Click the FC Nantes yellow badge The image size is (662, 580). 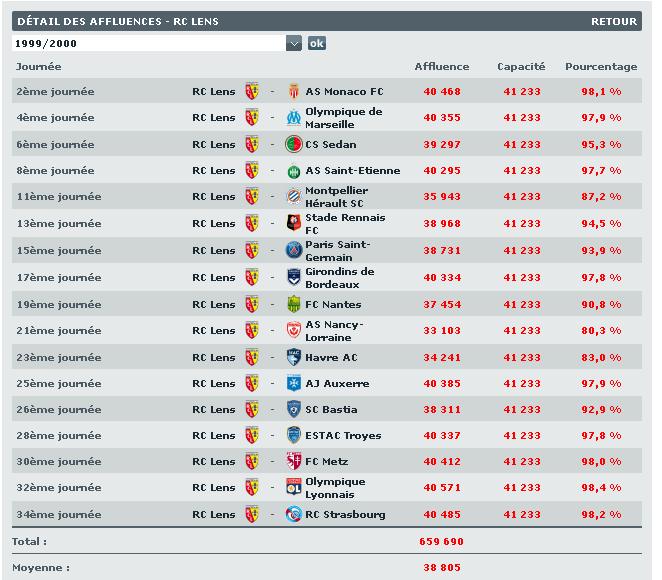point(294,304)
